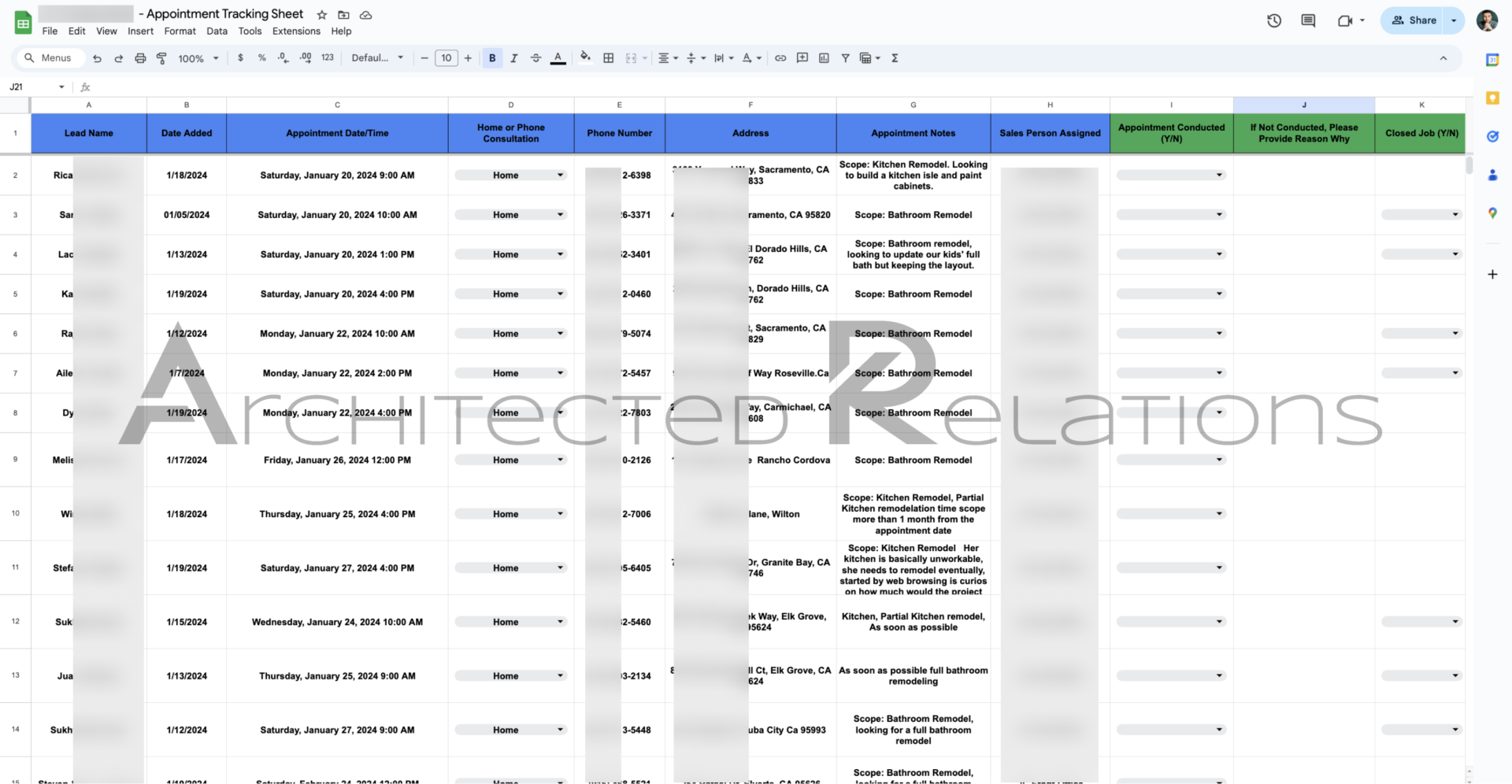The height and width of the screenshot is (784, 1512).
Task: Open the Extensions menu
Action: click(296, 31)
